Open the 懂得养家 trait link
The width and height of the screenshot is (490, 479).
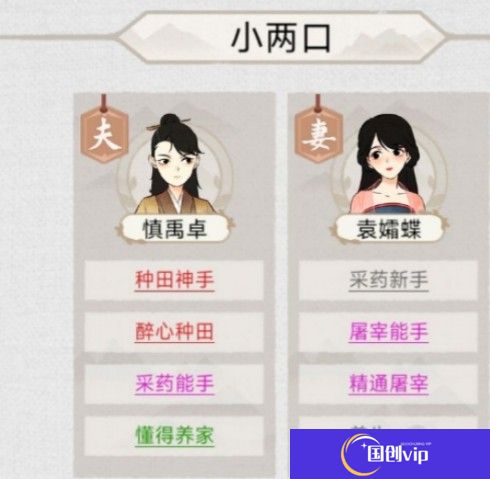[174, 436]
